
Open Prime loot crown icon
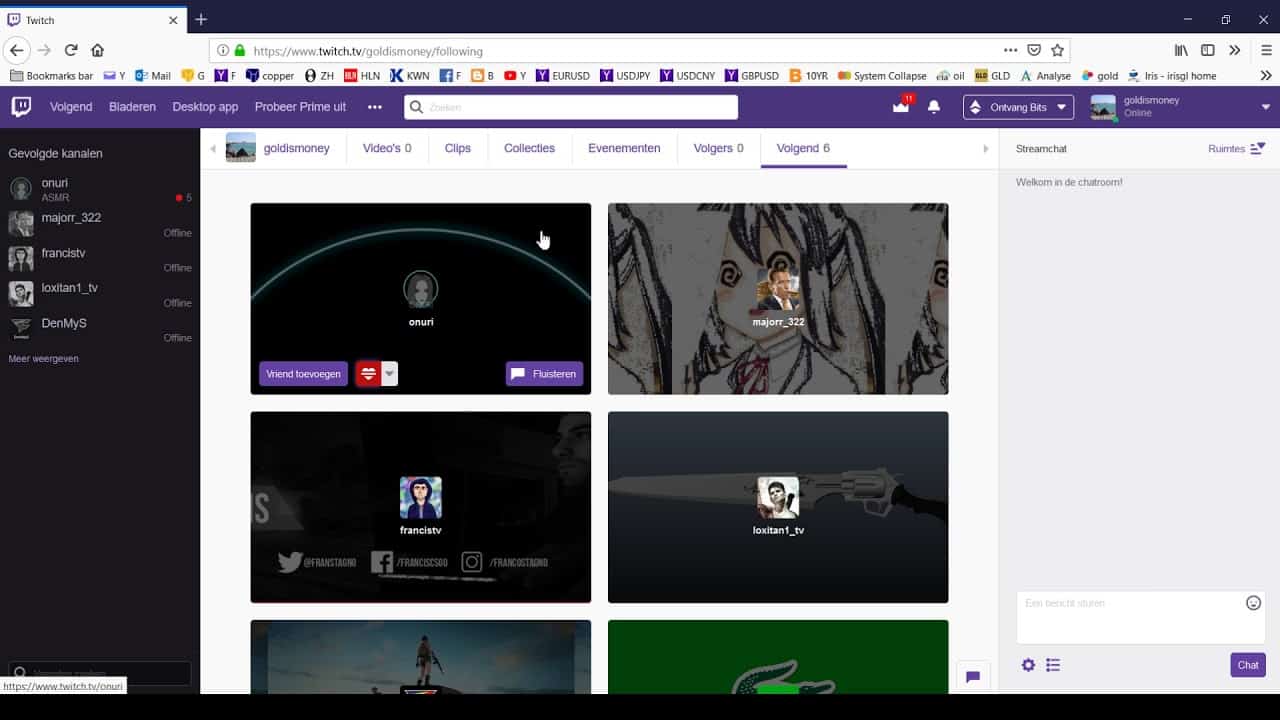coord(901,107)
